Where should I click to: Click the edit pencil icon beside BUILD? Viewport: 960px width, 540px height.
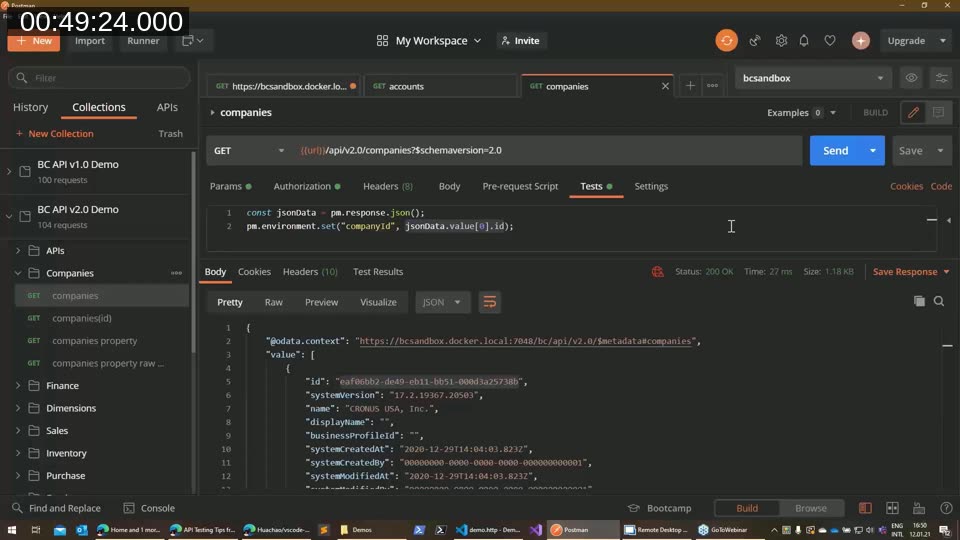click(913, 113)
